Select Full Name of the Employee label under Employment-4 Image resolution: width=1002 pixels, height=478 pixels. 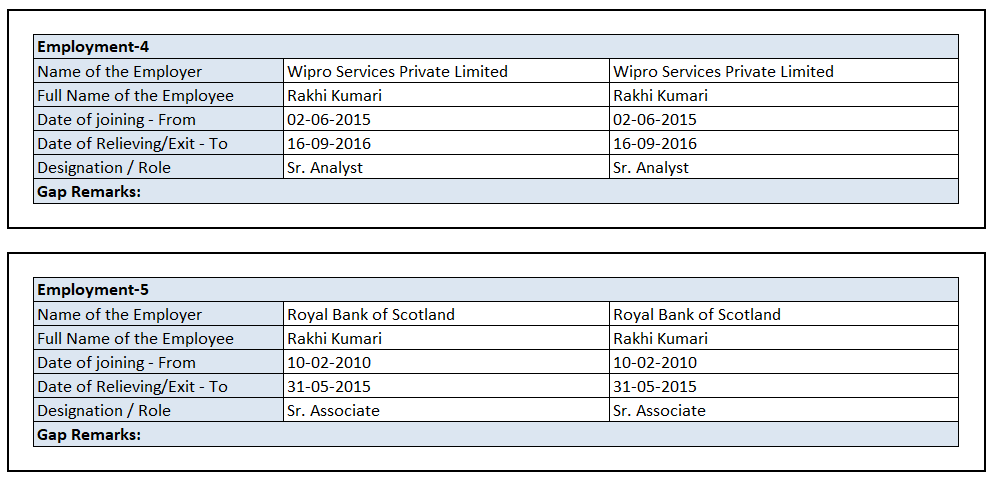(x=136, y=95)
